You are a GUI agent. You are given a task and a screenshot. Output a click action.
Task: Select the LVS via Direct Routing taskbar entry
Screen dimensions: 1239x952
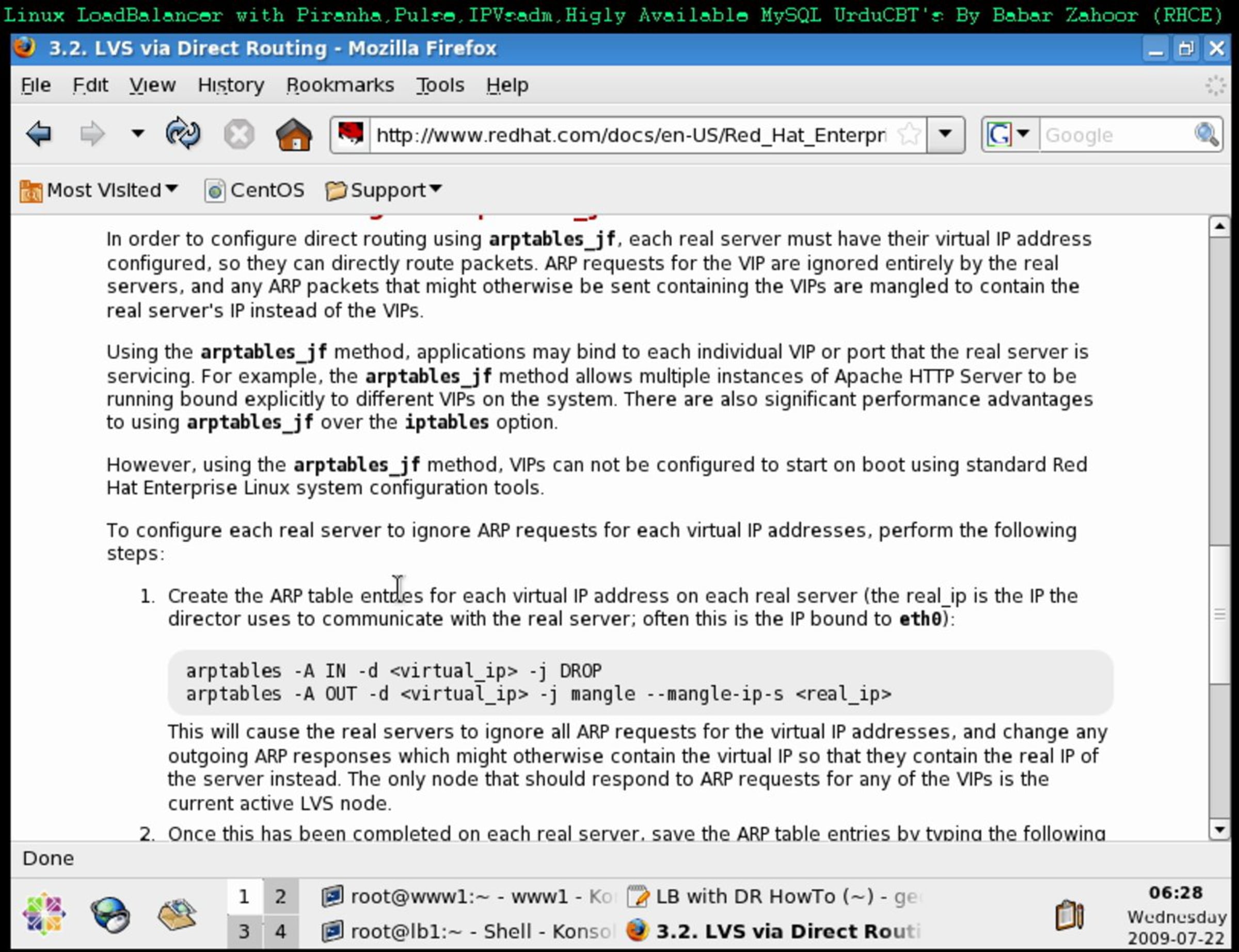775,931
